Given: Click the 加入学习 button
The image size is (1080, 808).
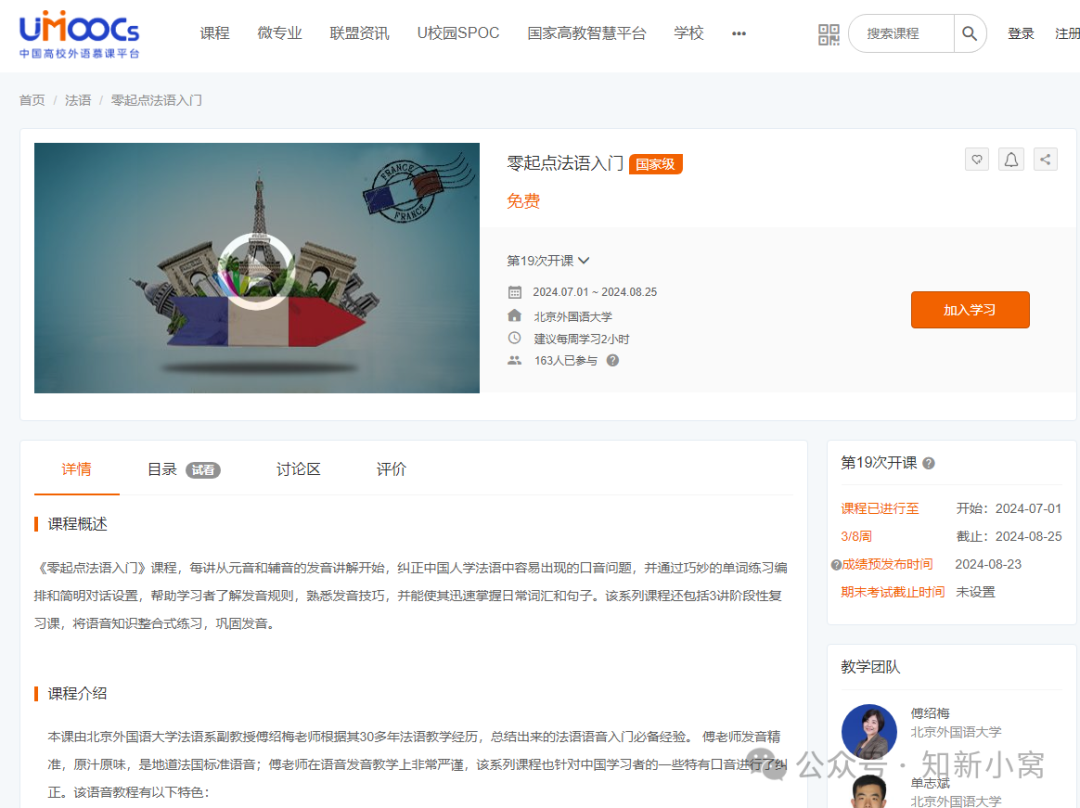Looking at the screenshot, I should (x=969, y=309).
